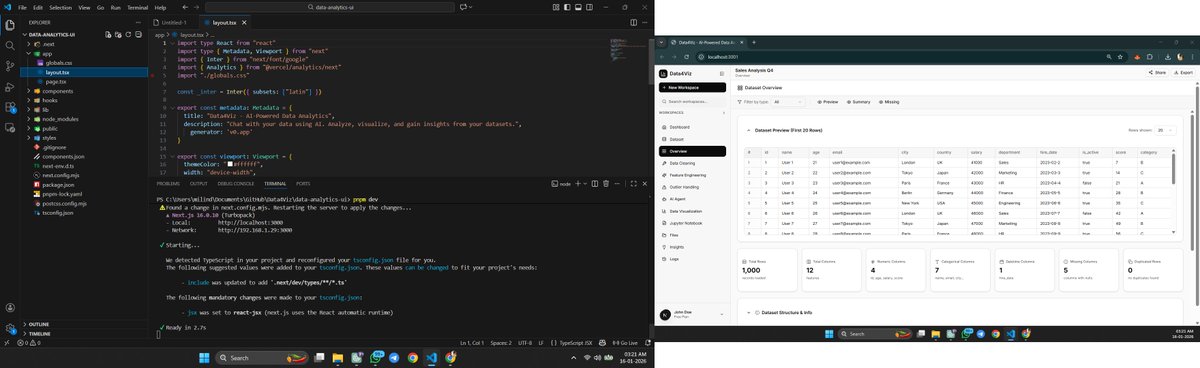Open Edit menu in VS Code

(x=38, y=7)
